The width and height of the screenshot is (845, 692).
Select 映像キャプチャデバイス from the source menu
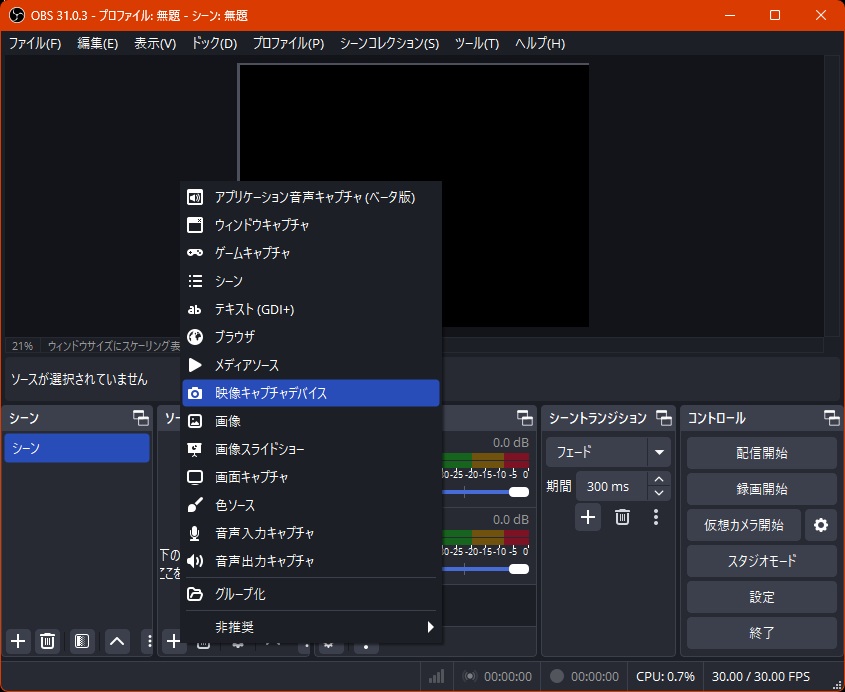pyautogui.click(x=311, y=393)
